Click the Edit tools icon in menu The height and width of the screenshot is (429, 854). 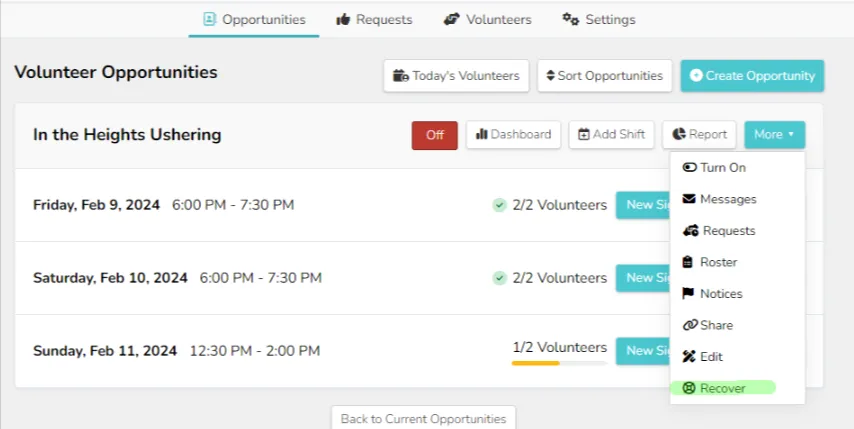pos(689,357)
